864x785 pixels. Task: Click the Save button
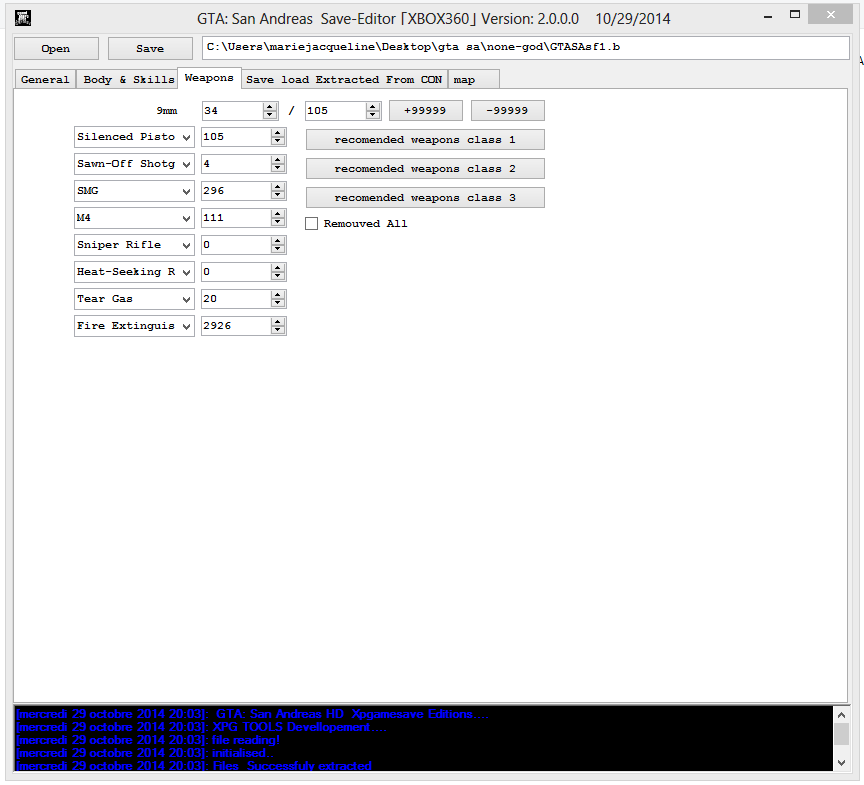point(150,48)
